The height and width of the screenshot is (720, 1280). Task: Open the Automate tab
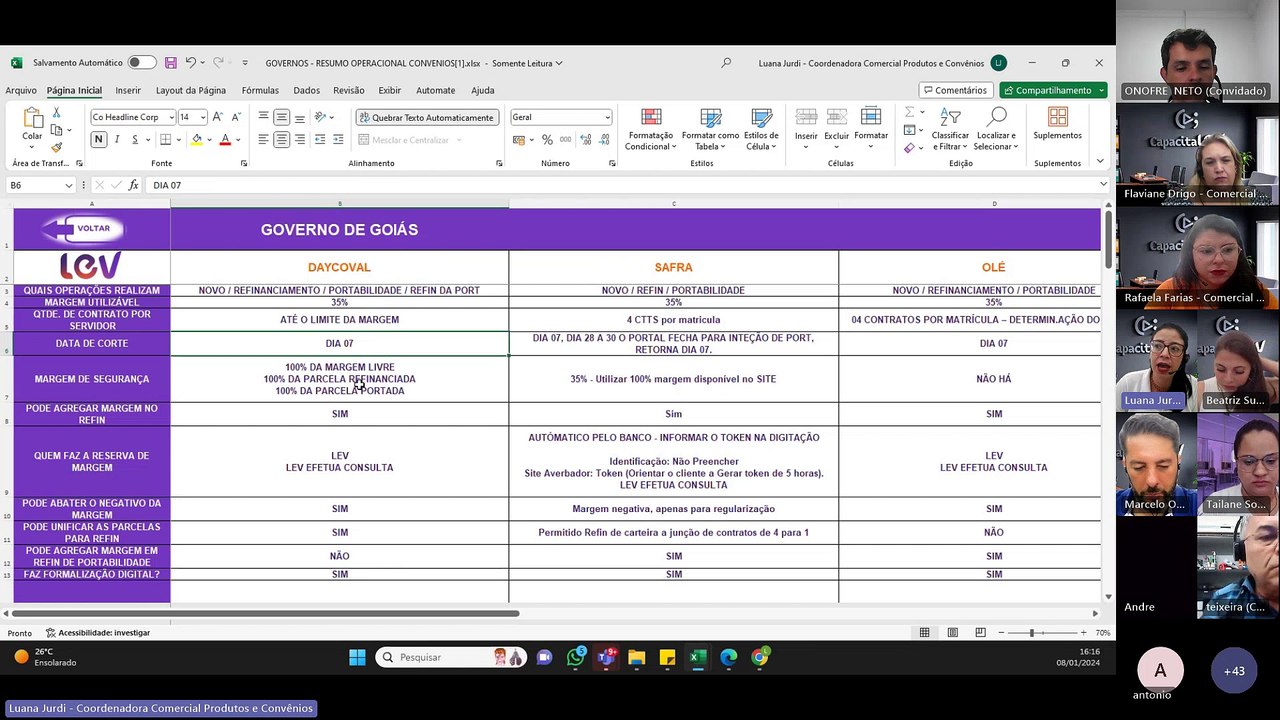point(435,90)
